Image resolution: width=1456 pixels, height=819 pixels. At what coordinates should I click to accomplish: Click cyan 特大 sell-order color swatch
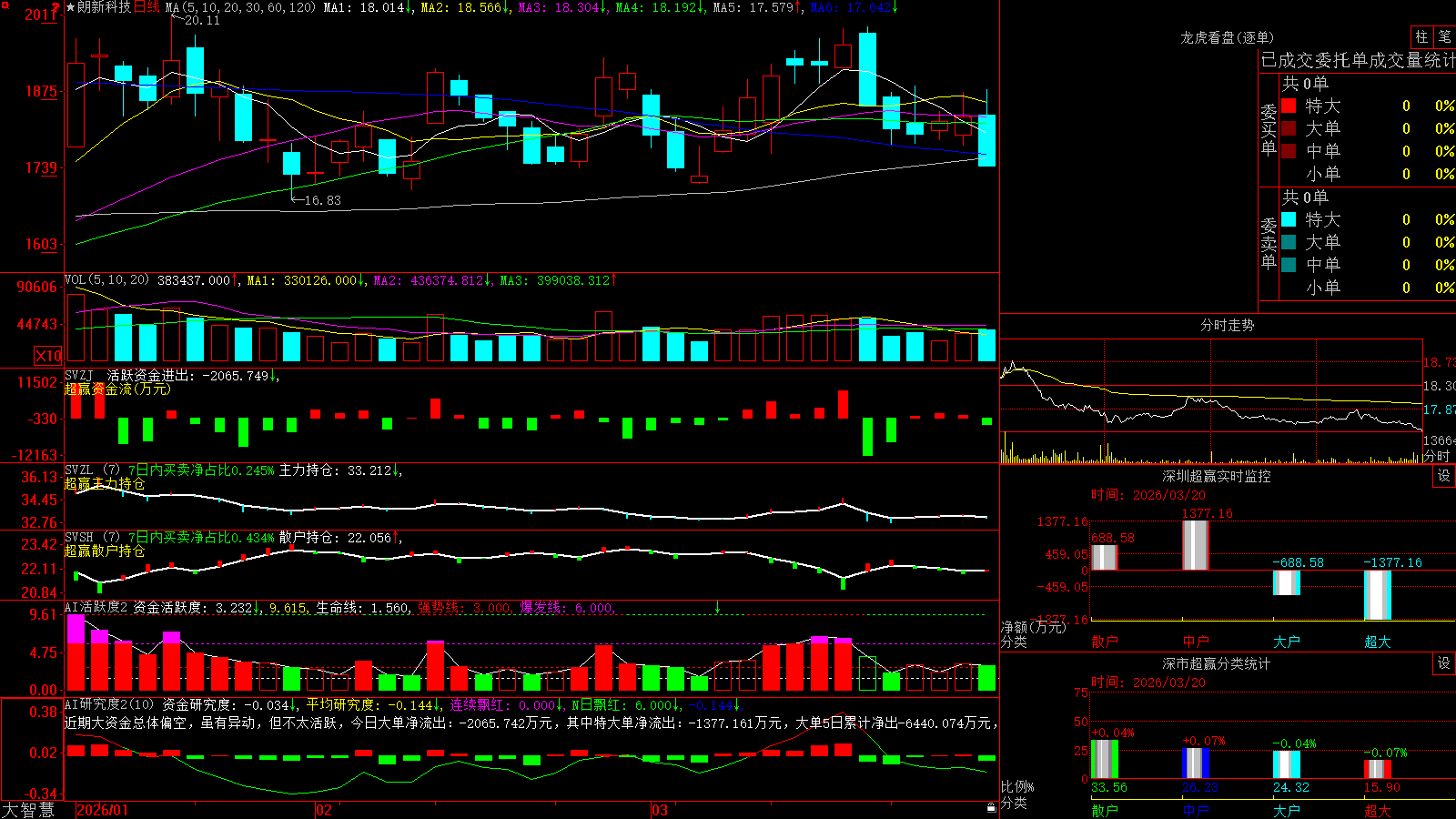coord(1289,219)
